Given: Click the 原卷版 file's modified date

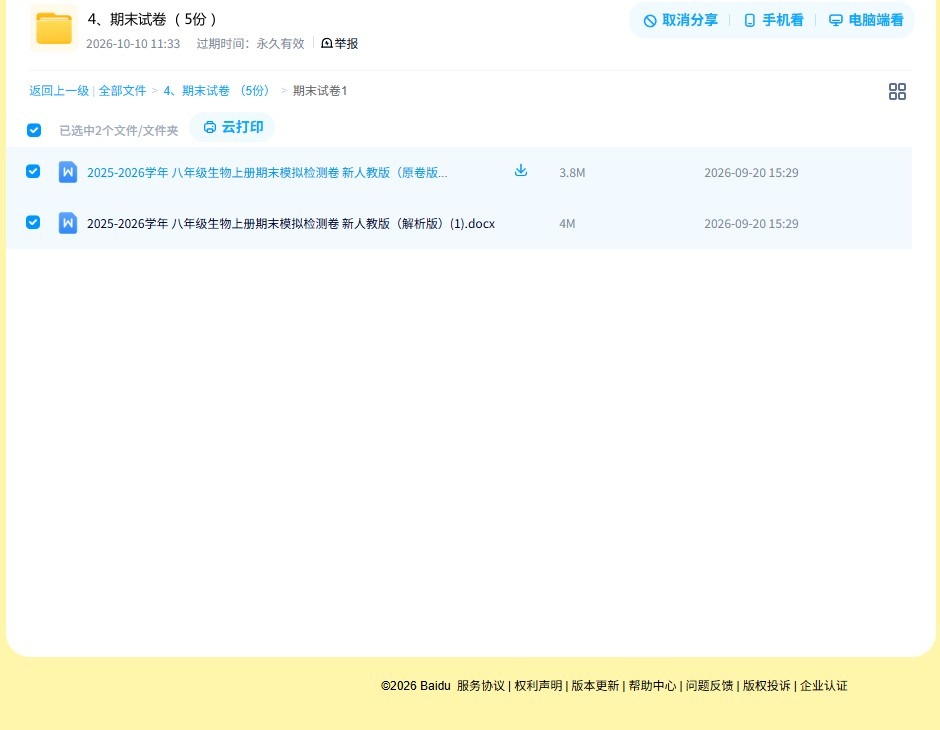Looking at the screenshot, I should pyautogui.click(x=751, y=173).
